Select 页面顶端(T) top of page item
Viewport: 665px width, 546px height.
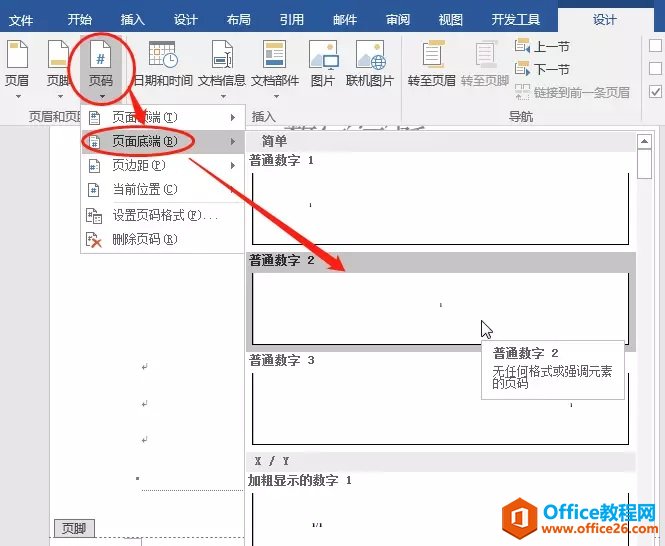pos(163,117)
